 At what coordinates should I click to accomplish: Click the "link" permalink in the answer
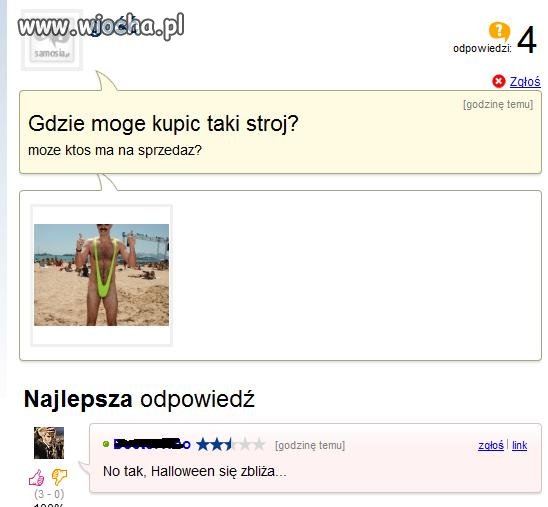[x=519, y=445]
